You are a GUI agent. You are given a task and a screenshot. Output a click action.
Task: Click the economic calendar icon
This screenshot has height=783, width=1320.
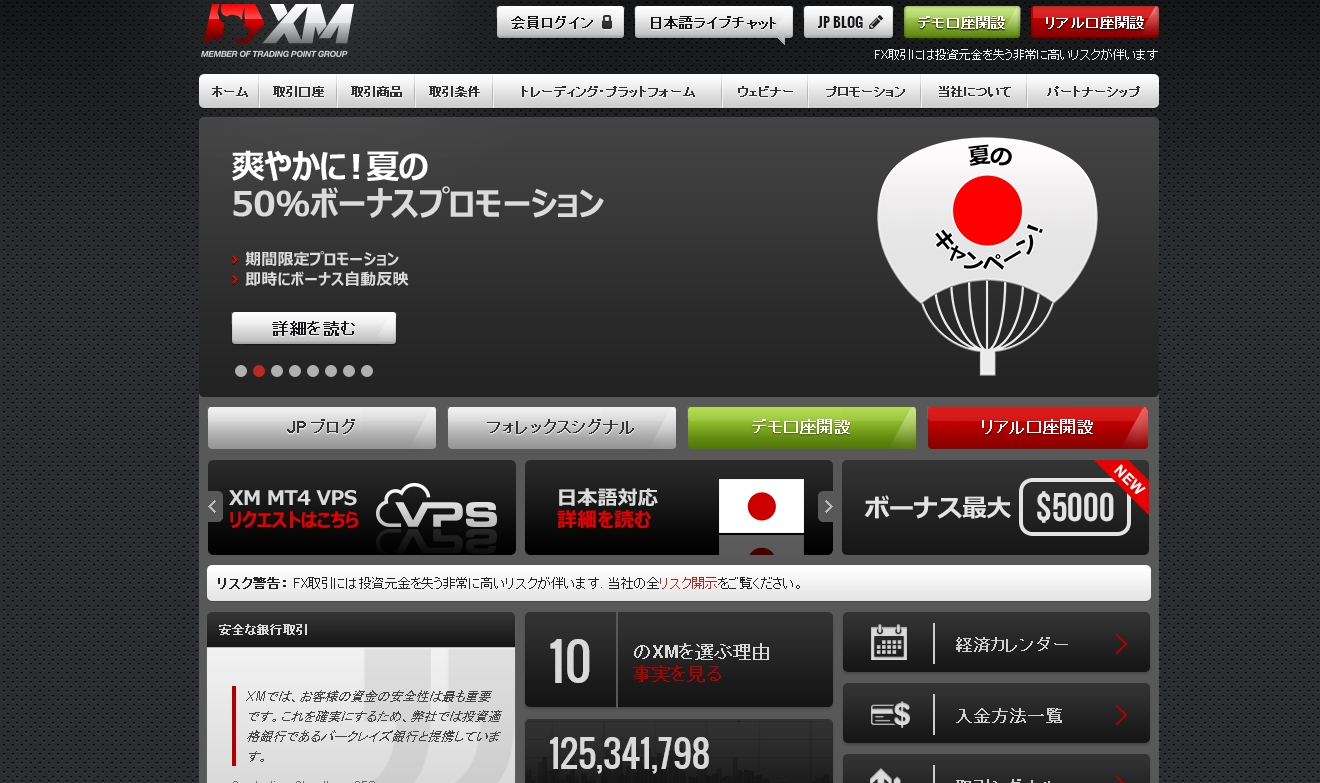[889, 643]
